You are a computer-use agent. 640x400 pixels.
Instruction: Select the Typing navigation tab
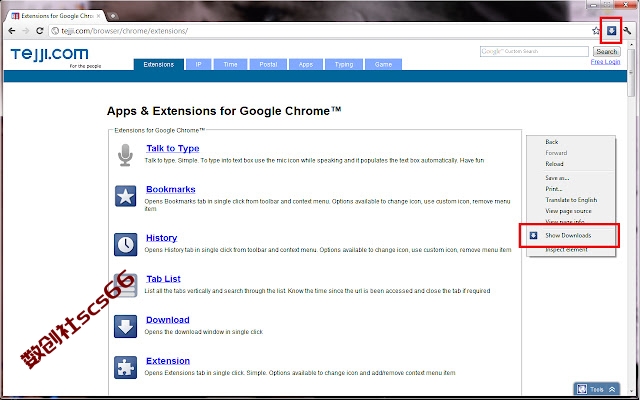(x=344, y=64)
